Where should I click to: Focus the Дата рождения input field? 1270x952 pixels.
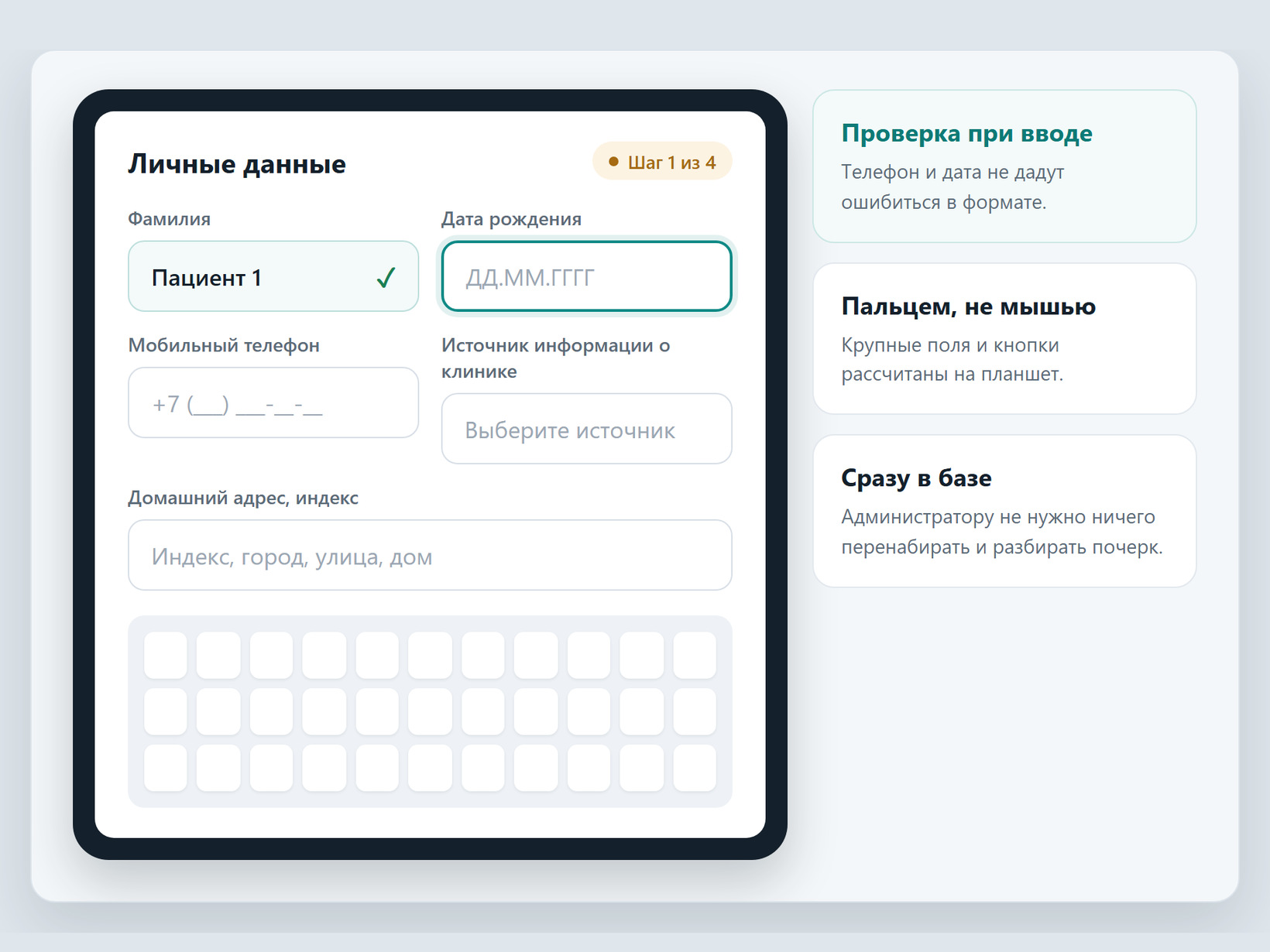[586, 276]
